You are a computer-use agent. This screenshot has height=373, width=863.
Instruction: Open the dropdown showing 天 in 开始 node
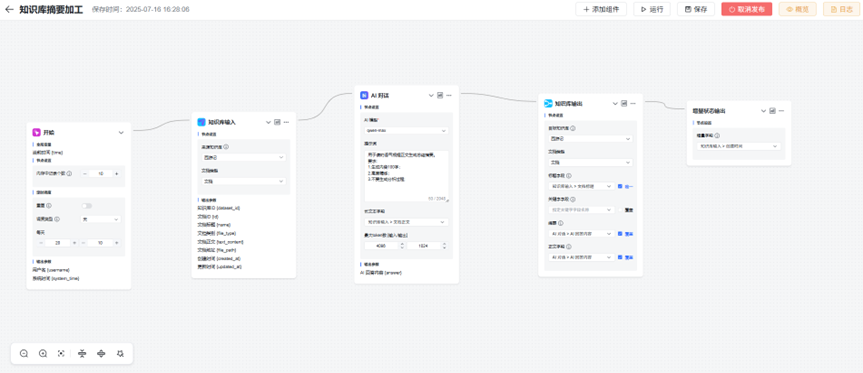point(101,219)
